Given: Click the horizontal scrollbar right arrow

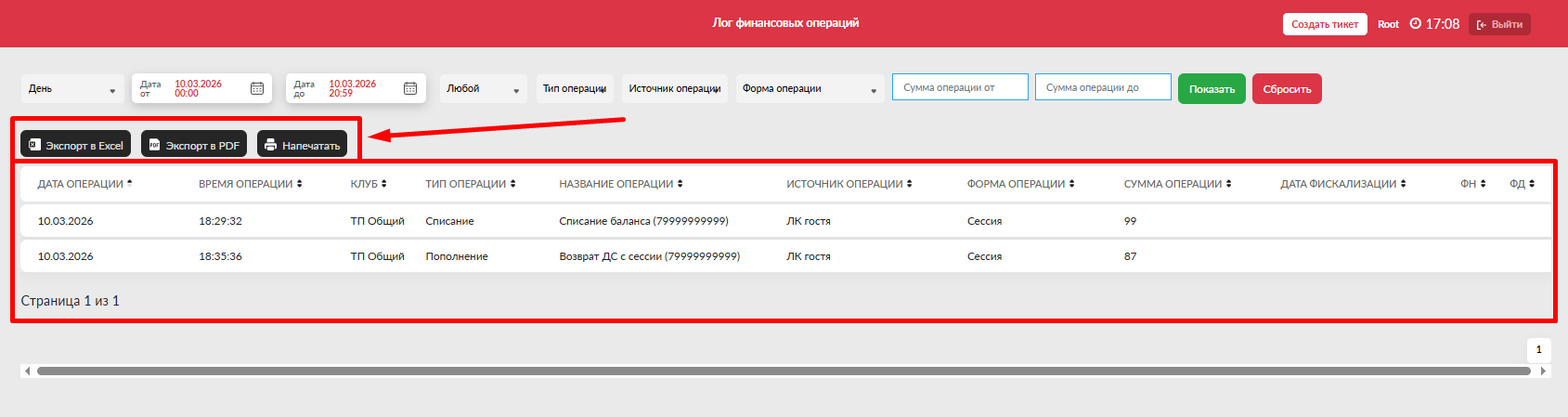Looking at the screenshot, I should click(1543, 371).
